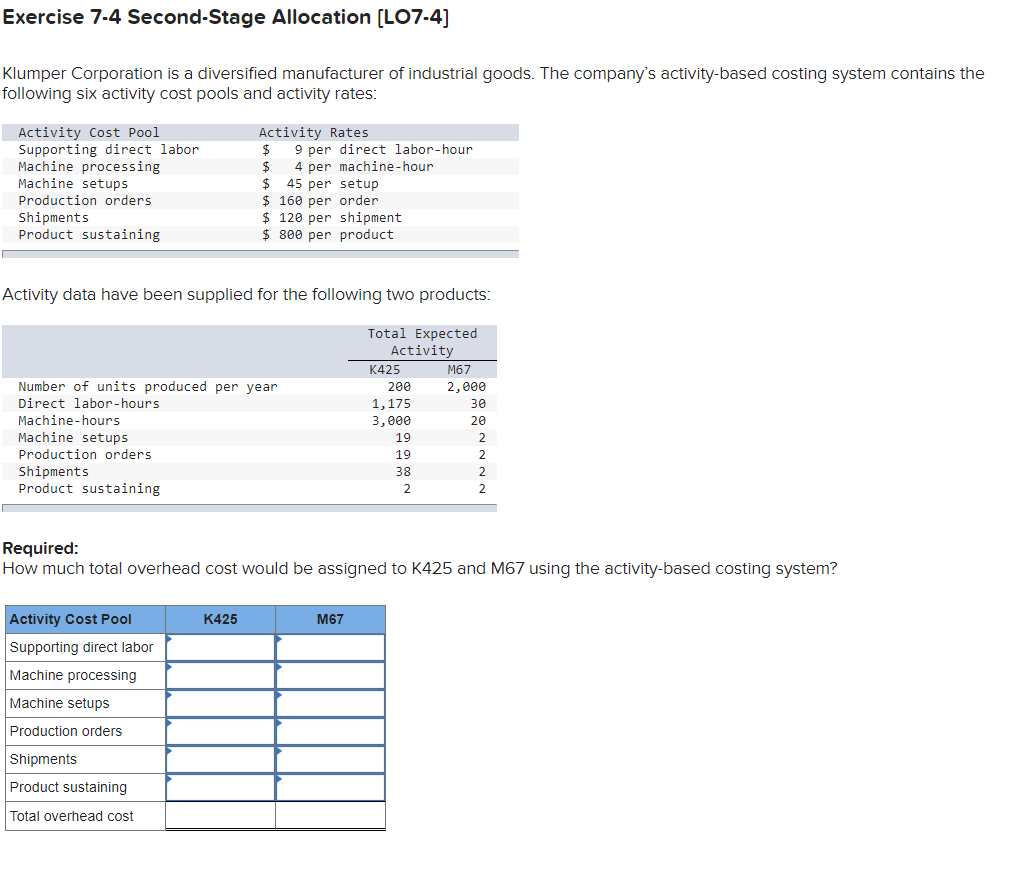
Task: Click the 1,175 direct labor-hours value
Action: tap(391, 403)
